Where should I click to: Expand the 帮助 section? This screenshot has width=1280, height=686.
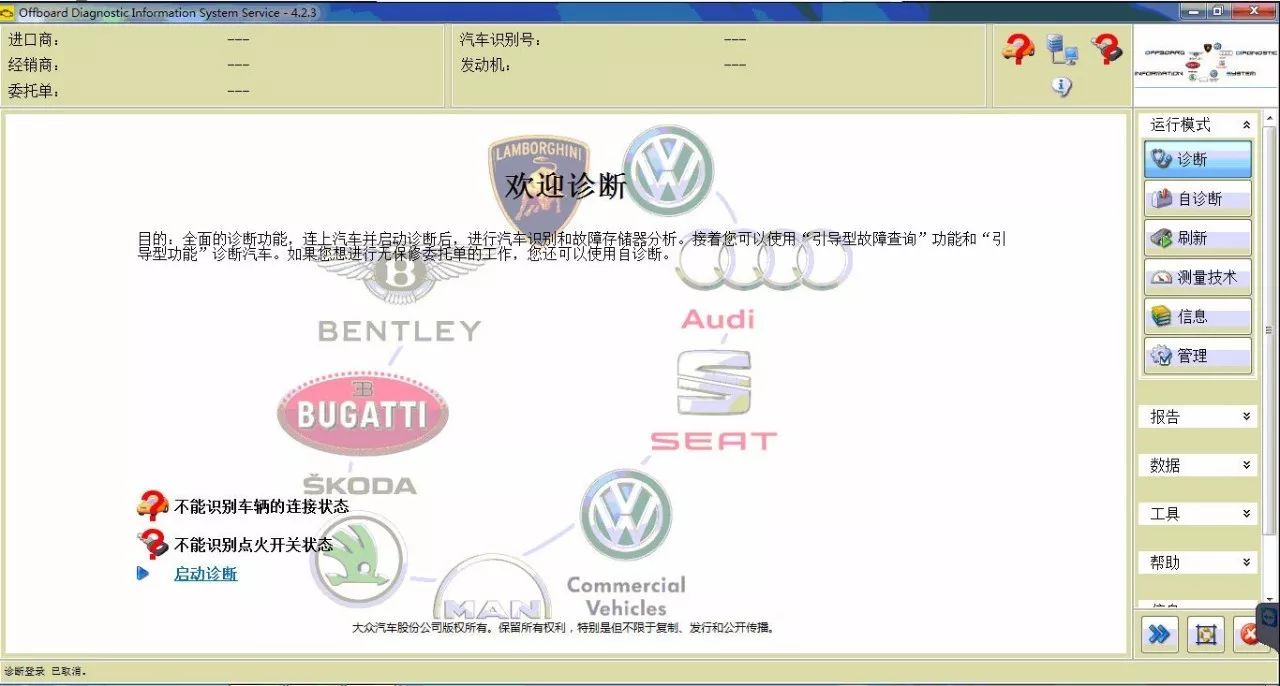pyautogui.click(x=1198, y=562)
